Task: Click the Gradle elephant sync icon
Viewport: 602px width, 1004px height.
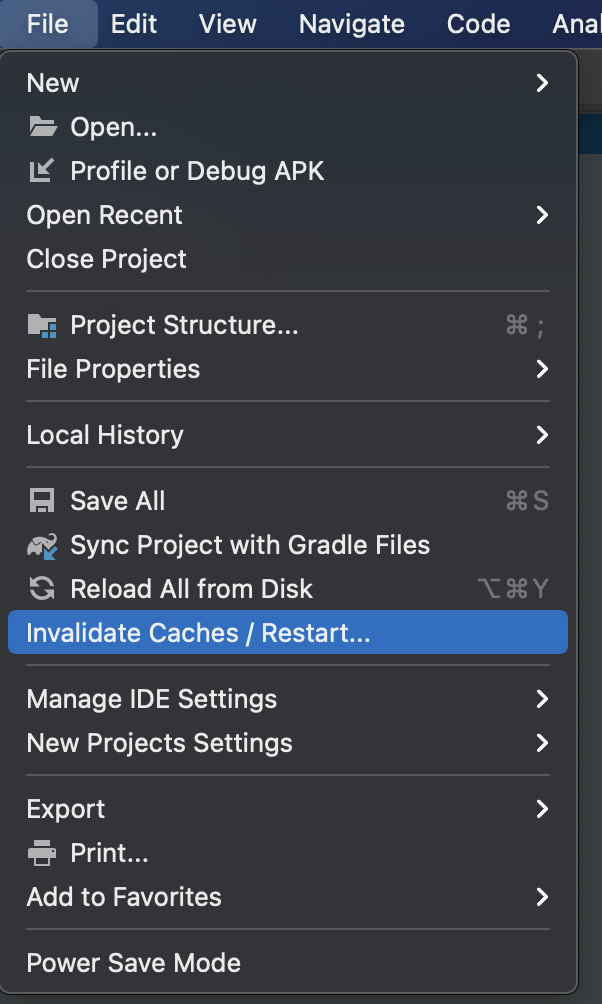Action: 42,545
